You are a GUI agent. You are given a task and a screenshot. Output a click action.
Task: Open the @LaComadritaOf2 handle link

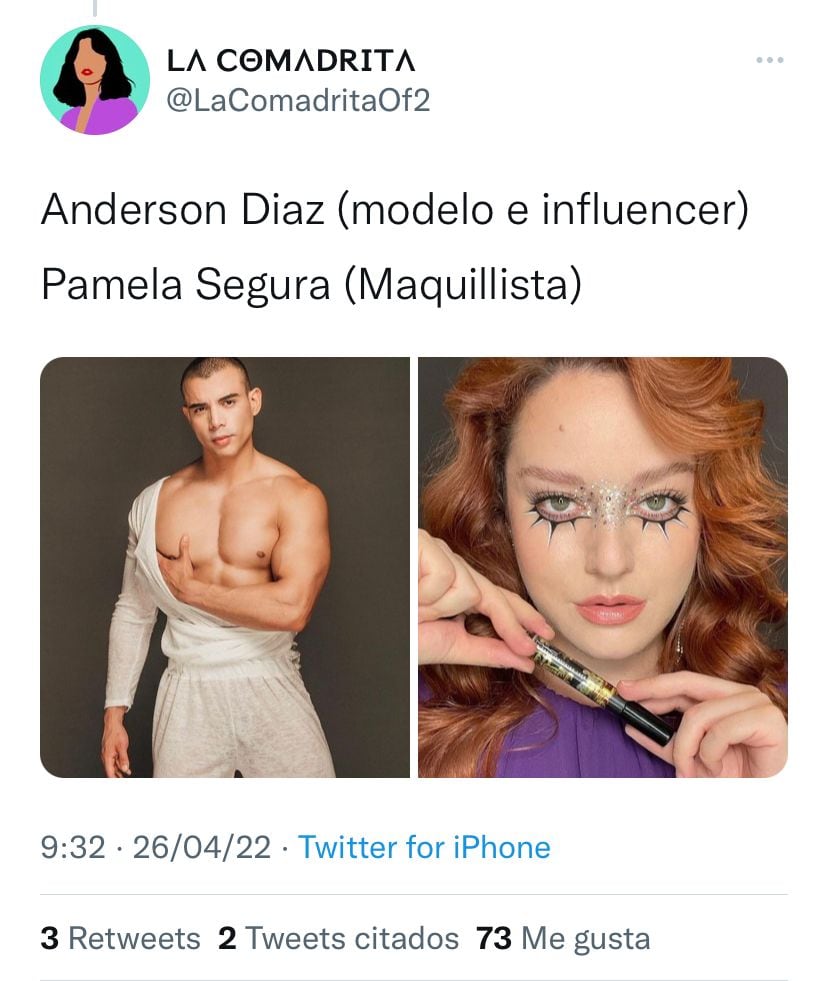[x=299, y=100]
